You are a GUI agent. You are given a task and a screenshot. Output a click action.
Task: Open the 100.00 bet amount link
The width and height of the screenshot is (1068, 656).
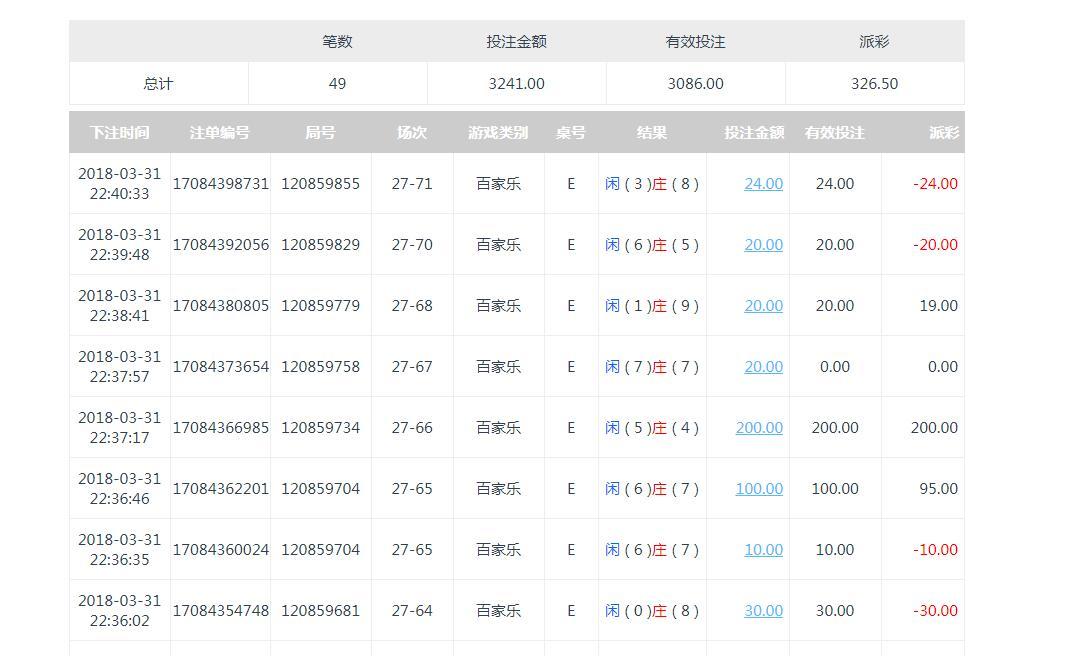coord(759,489)
